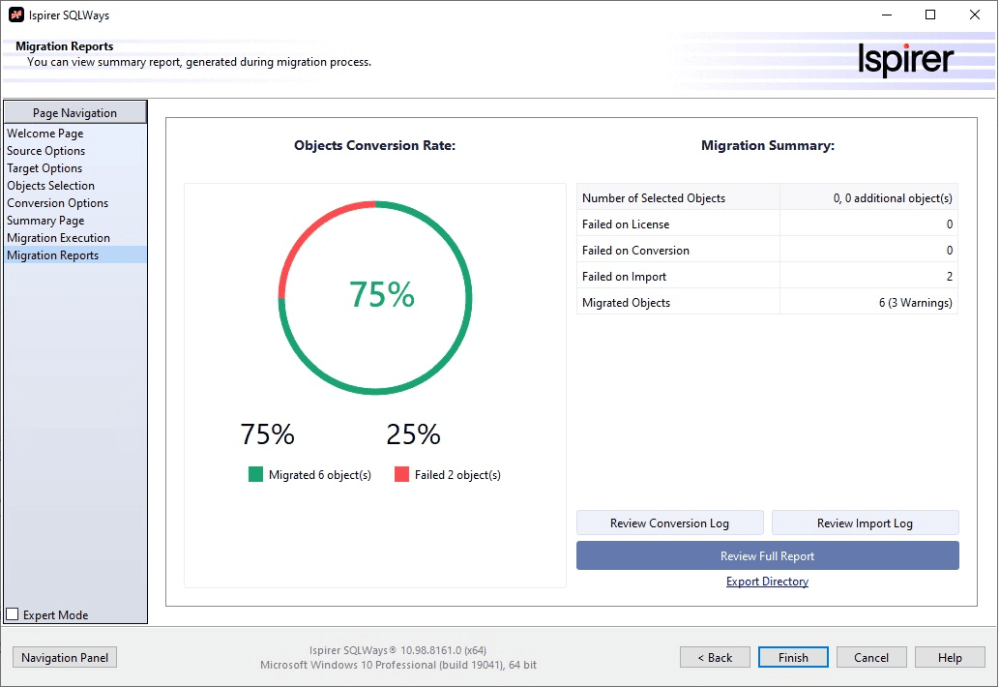1000x687 pixels.
Task: Navigate to Conversion Options page
Action: pyautogui.click(x=58, y=203)
